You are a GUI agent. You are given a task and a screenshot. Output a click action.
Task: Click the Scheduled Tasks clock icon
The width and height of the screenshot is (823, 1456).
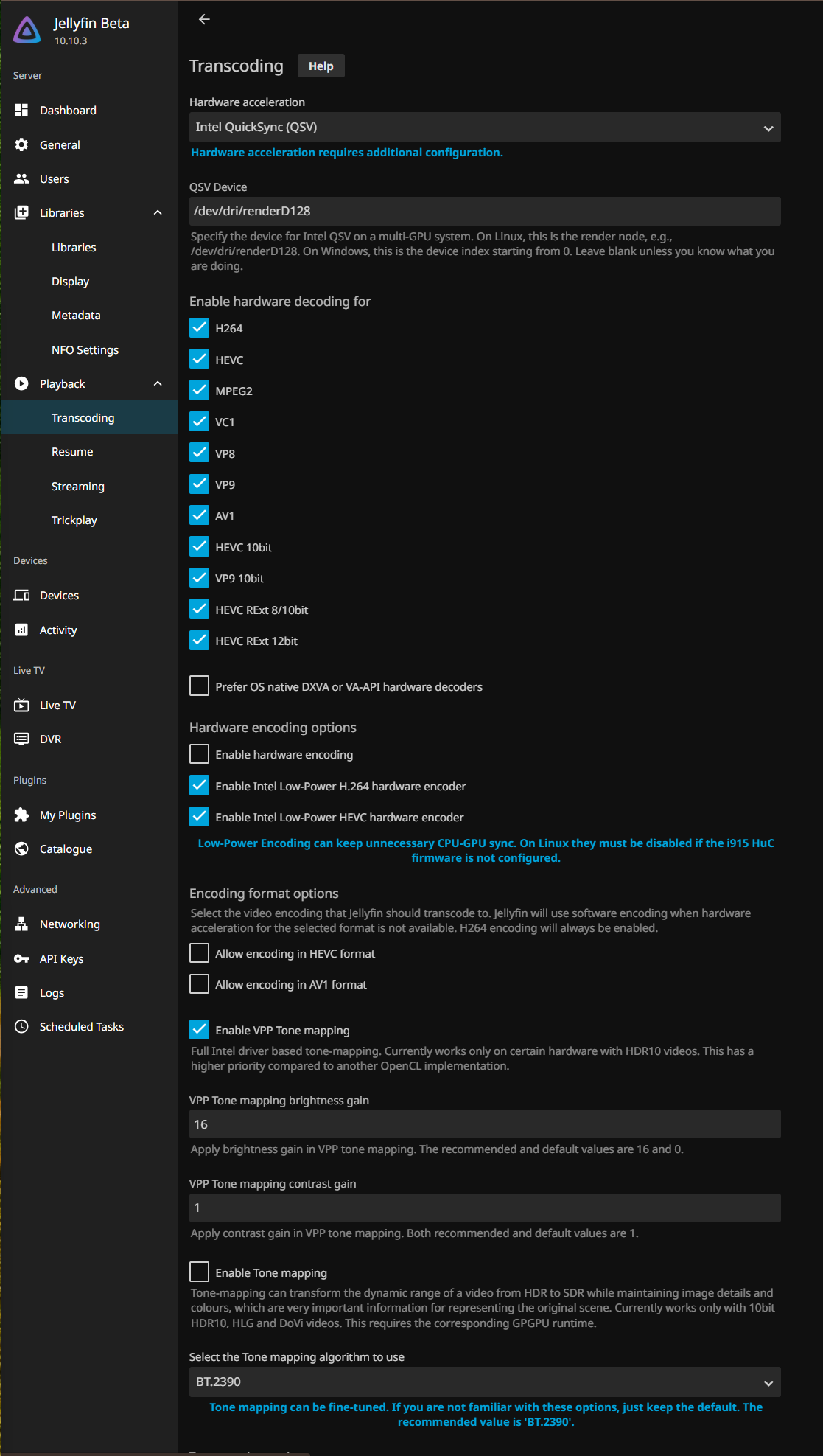pos(21,1026)
